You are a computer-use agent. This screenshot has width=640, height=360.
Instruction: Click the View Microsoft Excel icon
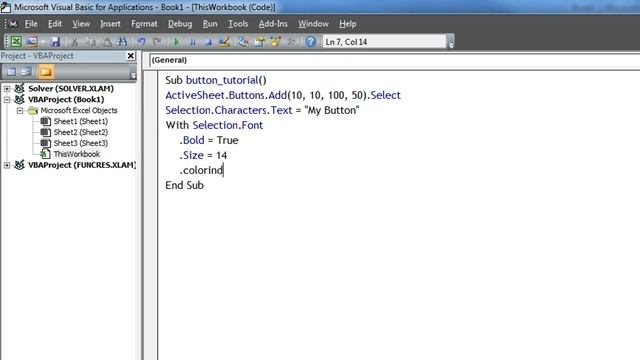[16, 41]
